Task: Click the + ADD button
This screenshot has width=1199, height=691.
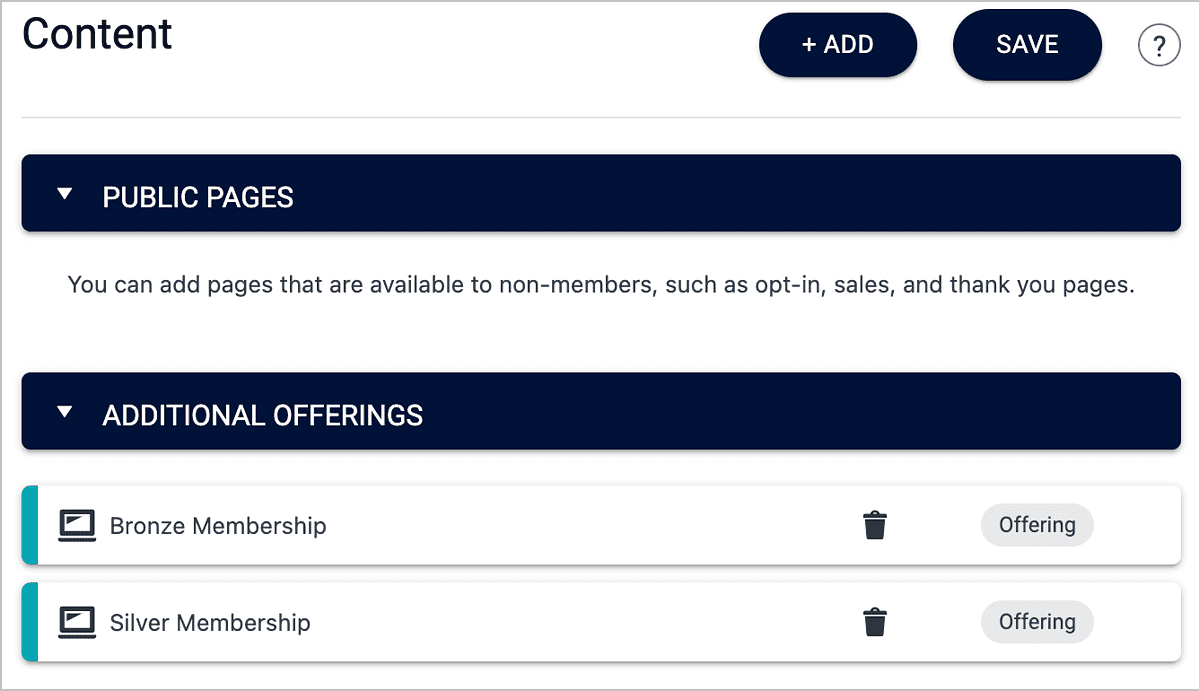Action: pos(837,44)
